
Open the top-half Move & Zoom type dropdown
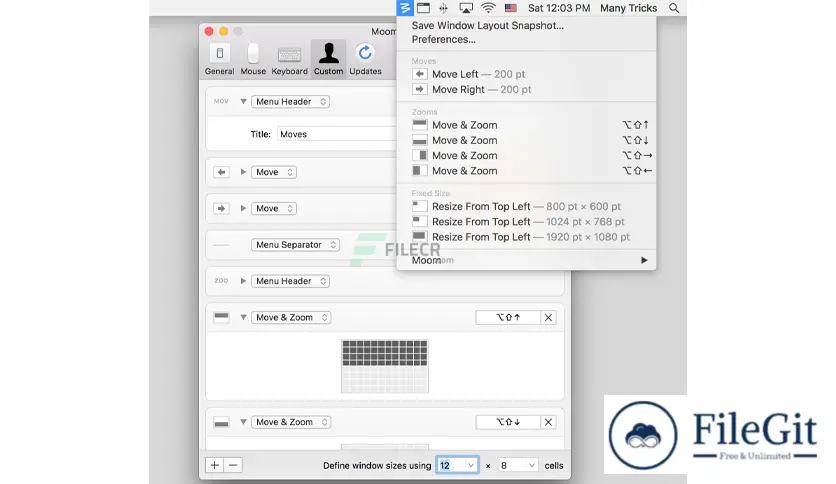pos(291,317)
